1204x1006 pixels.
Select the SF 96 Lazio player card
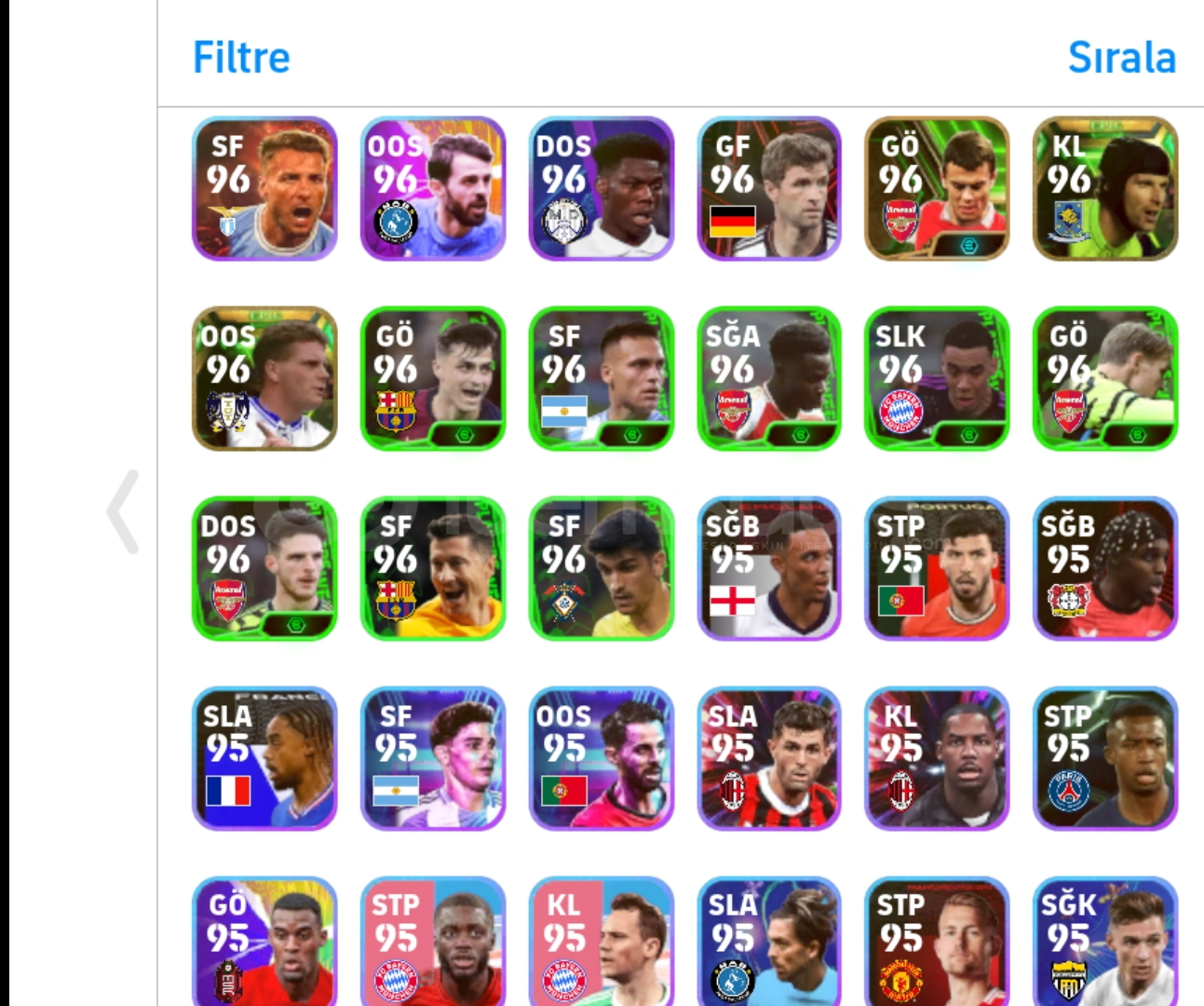pos(264,188)
